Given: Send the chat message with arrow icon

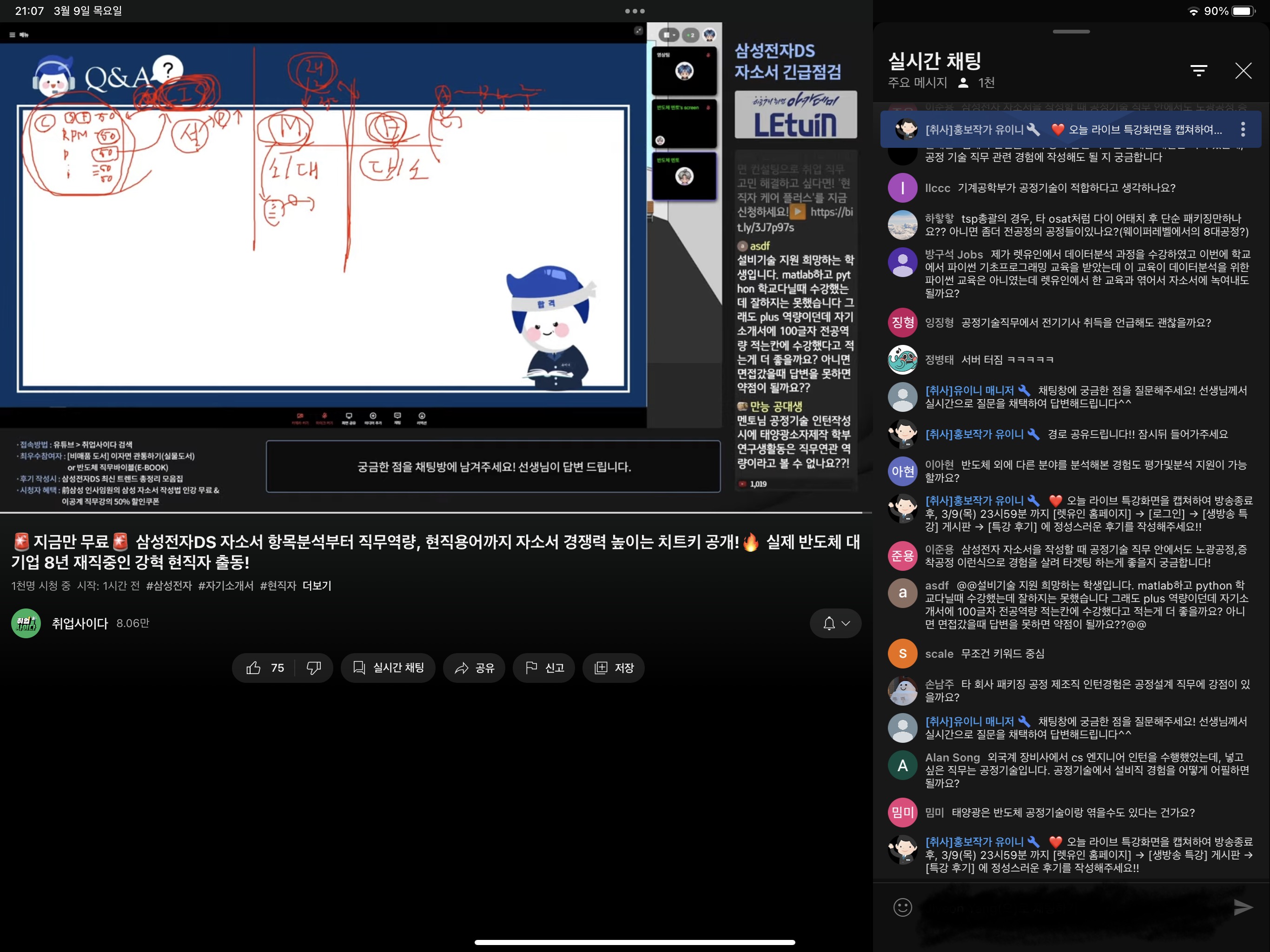Looking at the screenshot, I should tap(1243, 907).
